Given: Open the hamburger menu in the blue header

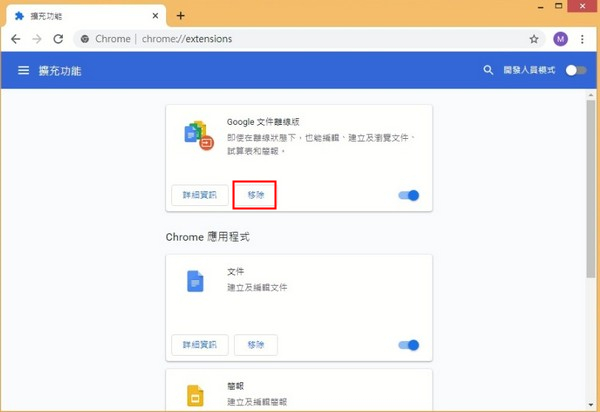Looking at the screenshot, I should tap(23, 70).
